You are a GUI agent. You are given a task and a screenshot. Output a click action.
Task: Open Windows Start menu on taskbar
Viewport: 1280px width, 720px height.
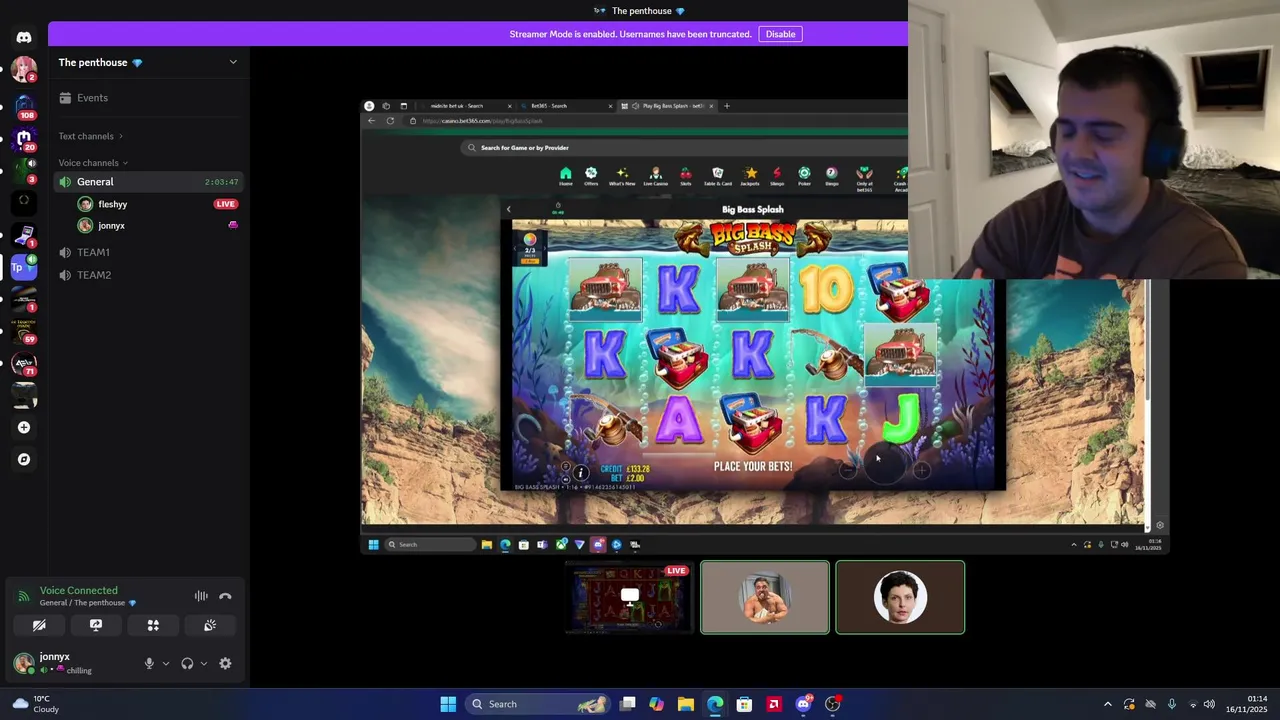[448, 704]
